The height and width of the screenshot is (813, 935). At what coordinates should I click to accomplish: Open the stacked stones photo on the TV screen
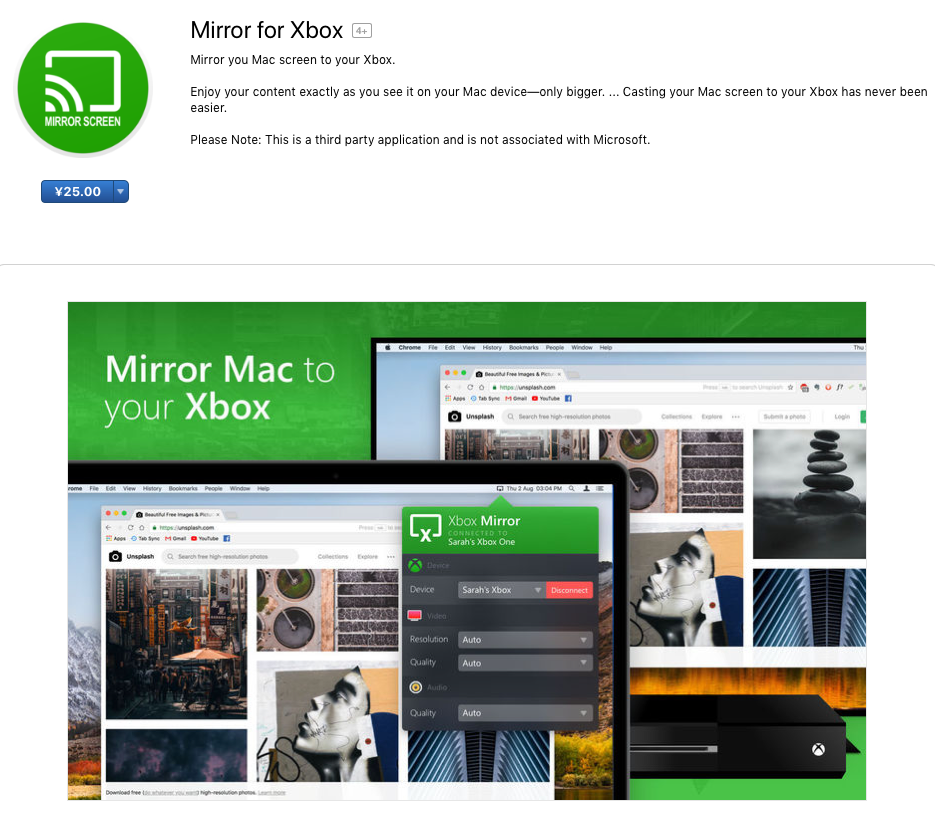pos(809,494)
